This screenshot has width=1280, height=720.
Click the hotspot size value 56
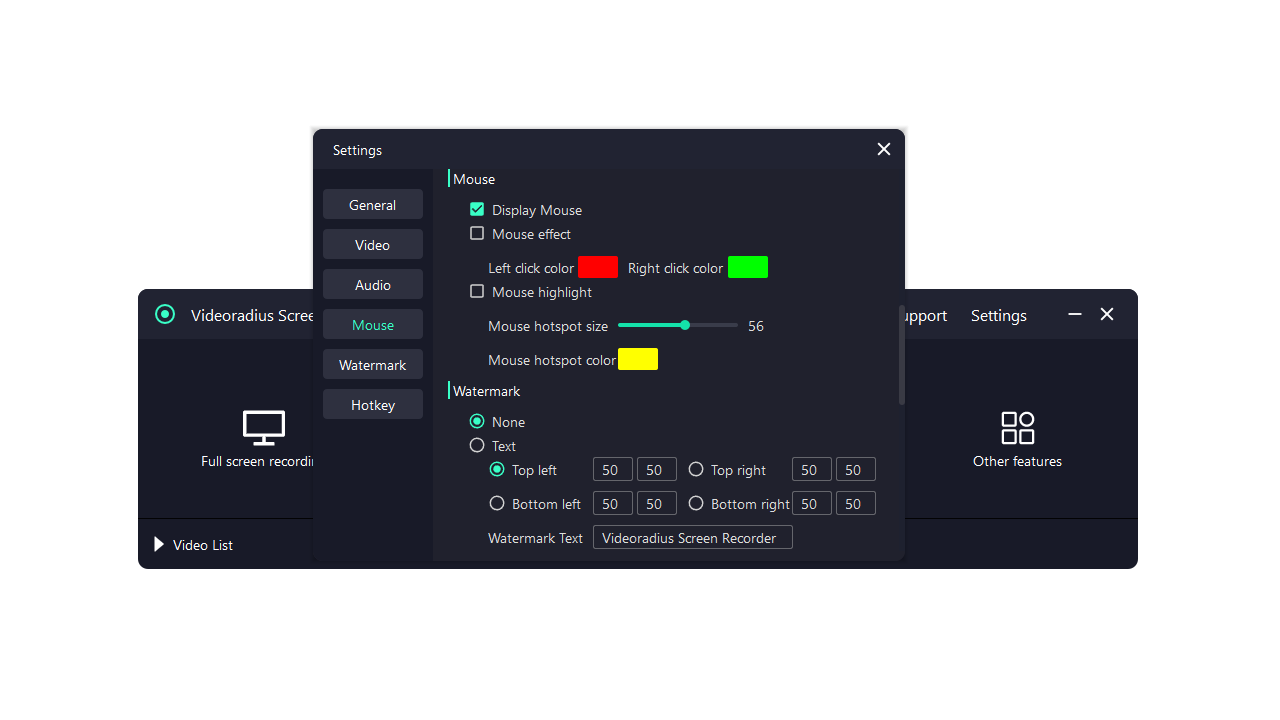click(x=756, y=326)
